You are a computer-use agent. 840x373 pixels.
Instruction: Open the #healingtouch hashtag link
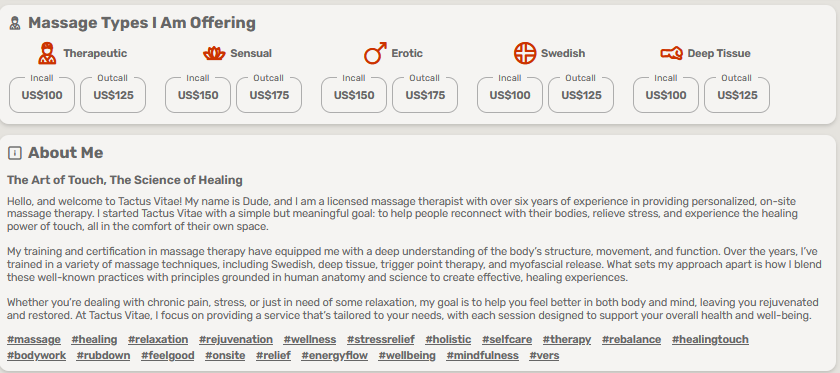[x=710, y=339]
